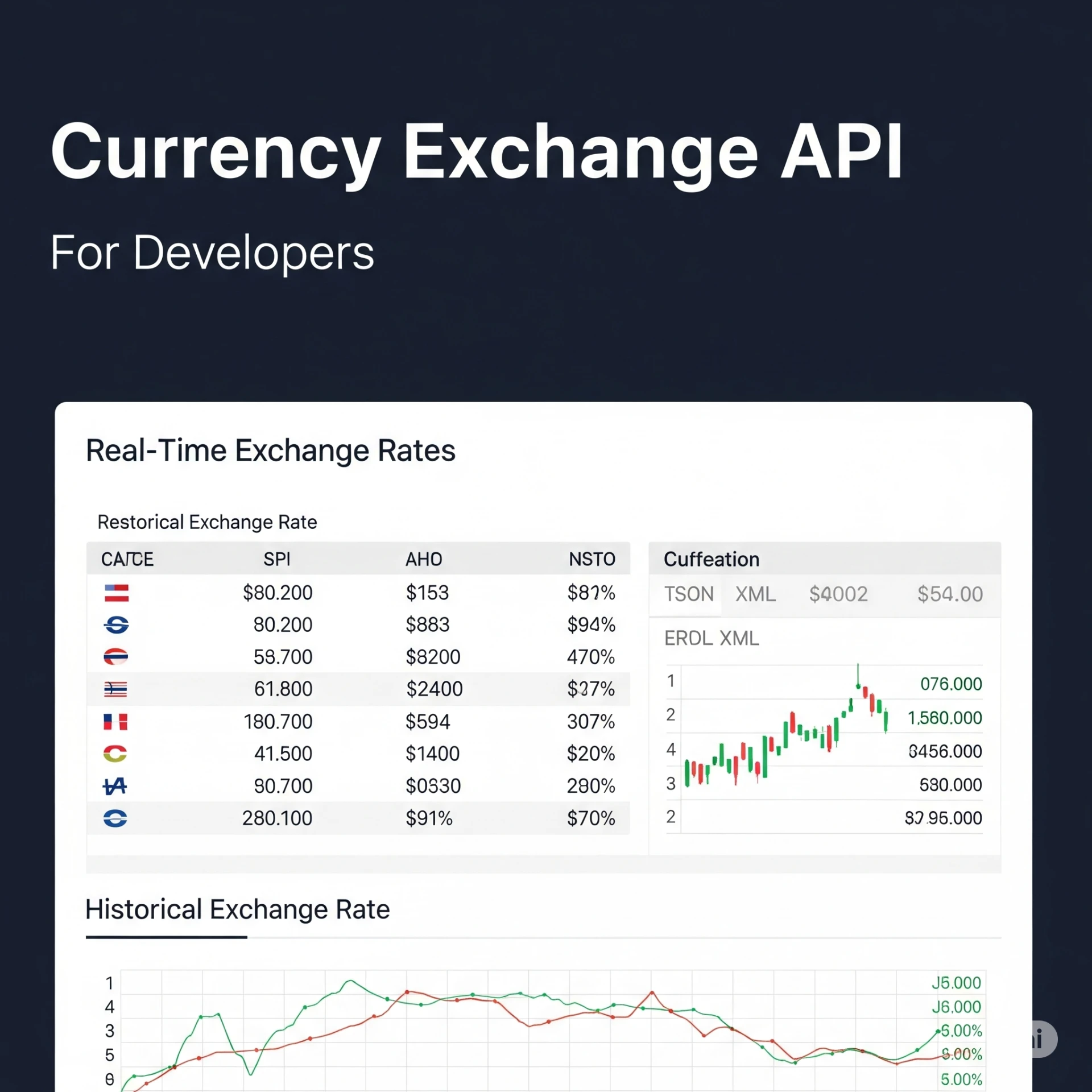Click the red and yellow C icon
The width and height of the screenshot is (1092, 1092).
[x=115, y=754]
